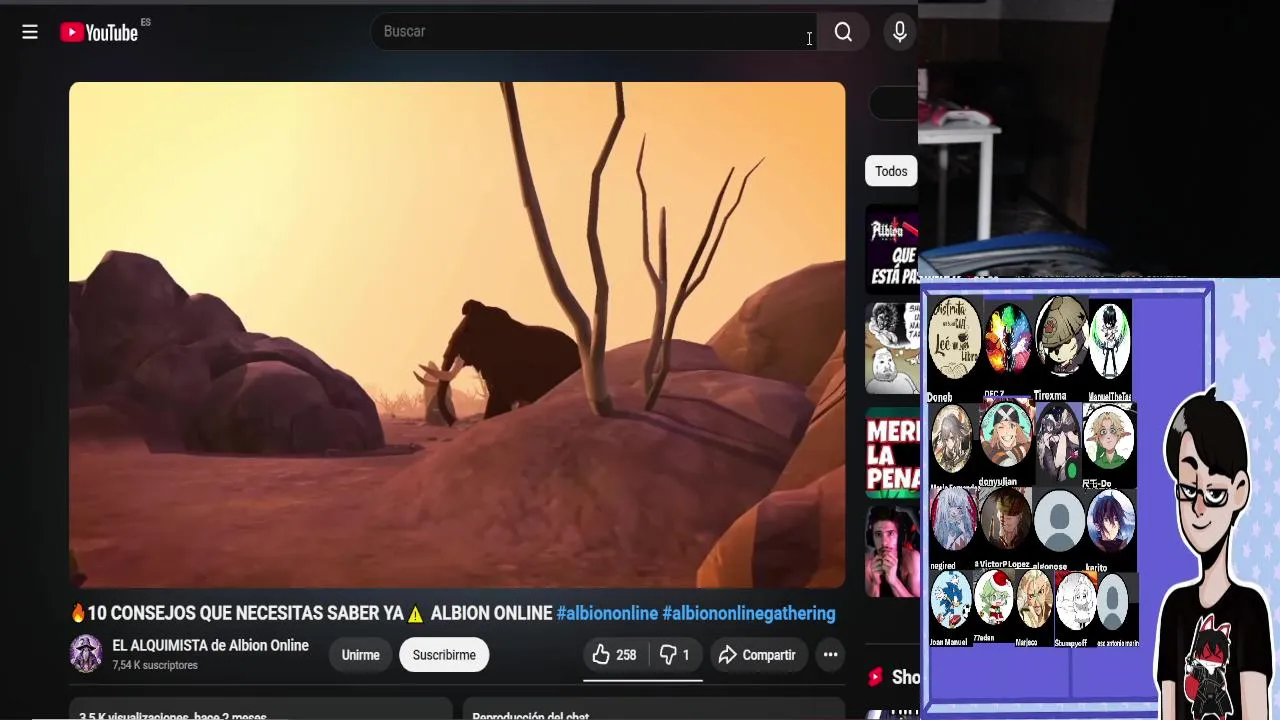The image size is (1280, 720).
Task: Select the Todos filter chip
Action: 891,171
